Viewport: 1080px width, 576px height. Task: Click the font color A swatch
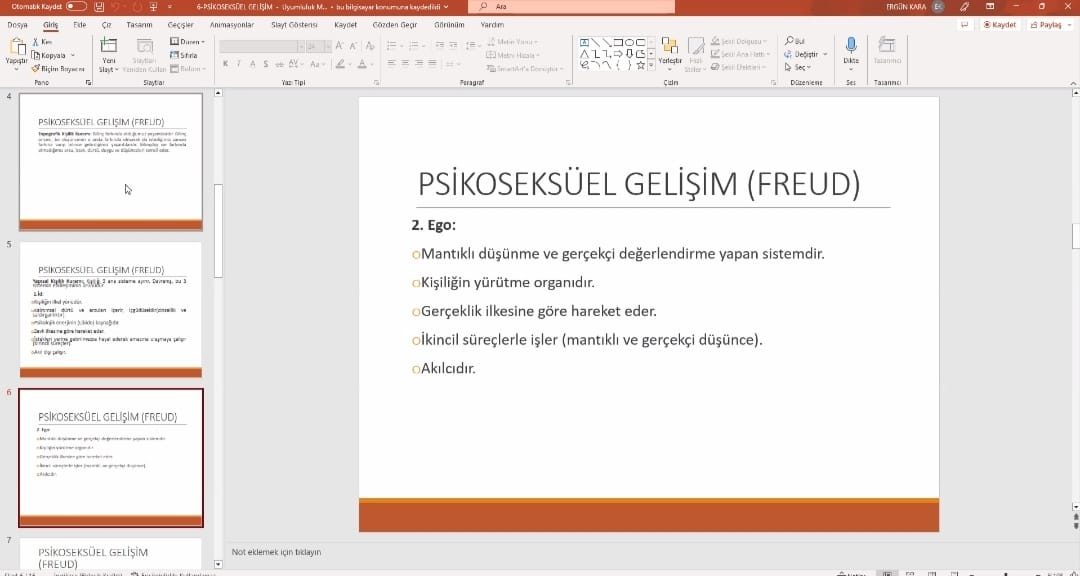[362, 64]
